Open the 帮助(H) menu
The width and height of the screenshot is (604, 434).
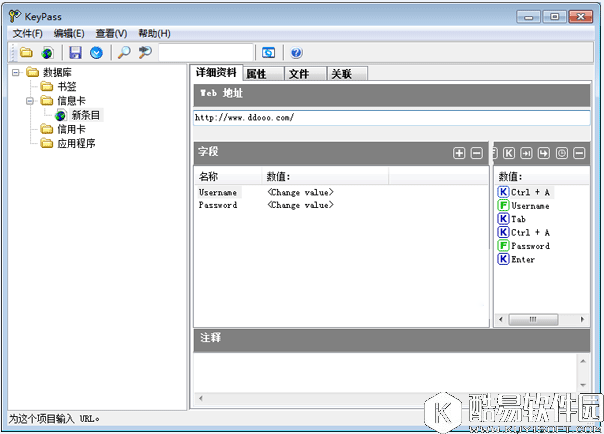click(154, 34)
